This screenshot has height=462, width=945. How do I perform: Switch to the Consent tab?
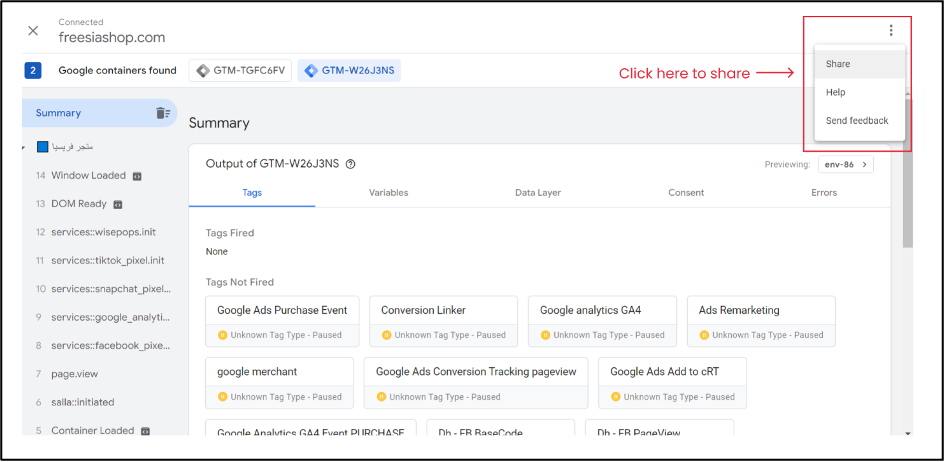686,193
